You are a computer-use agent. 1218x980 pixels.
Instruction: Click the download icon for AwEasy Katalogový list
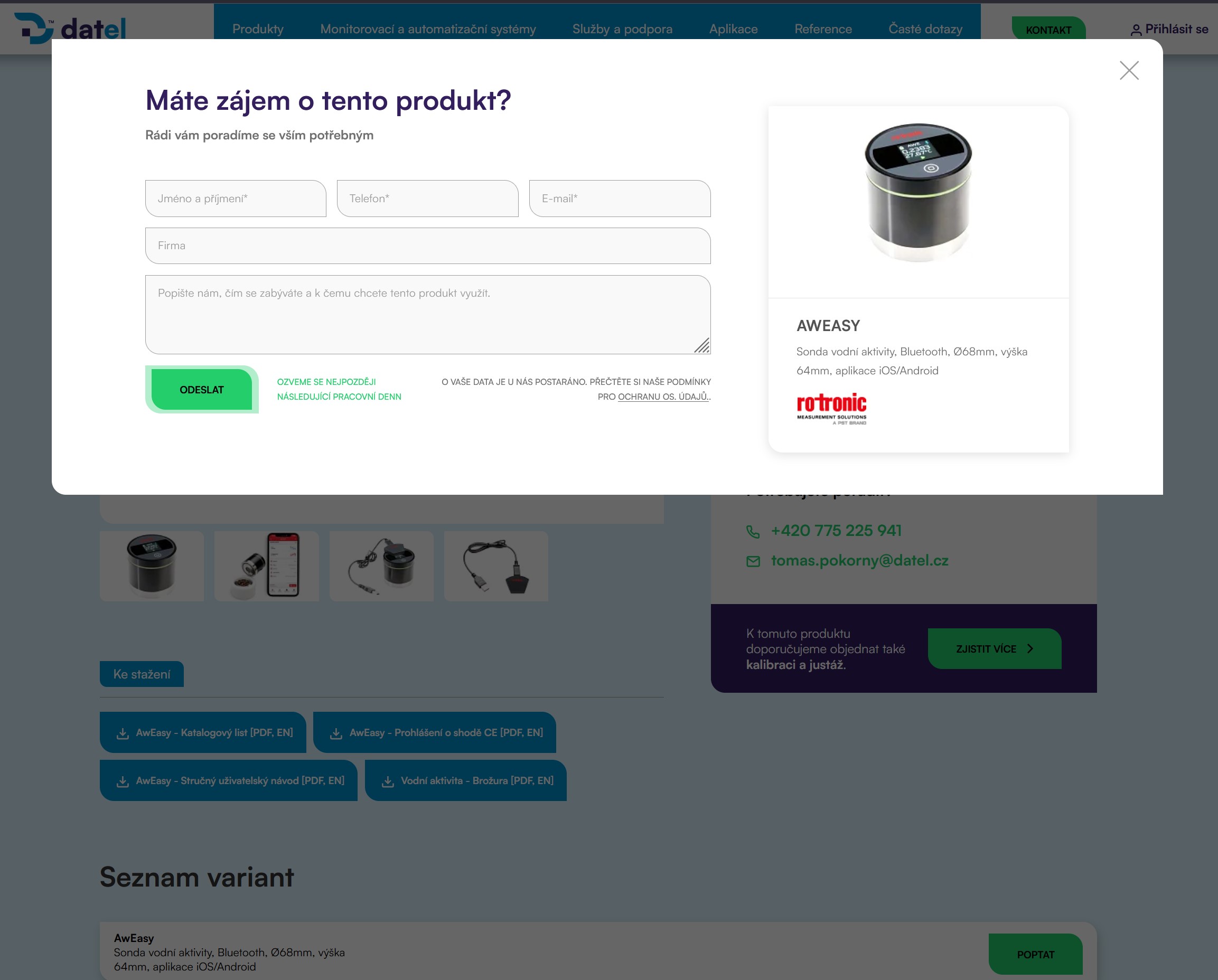tap(123, 733)
